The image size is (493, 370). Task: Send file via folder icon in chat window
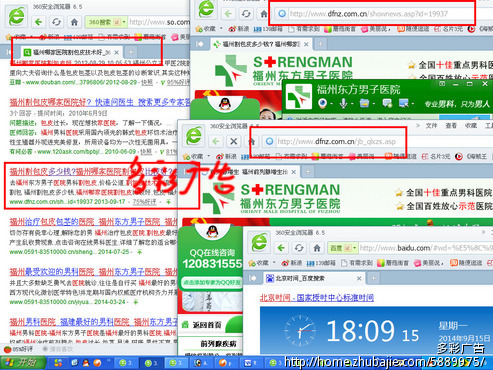364,104
